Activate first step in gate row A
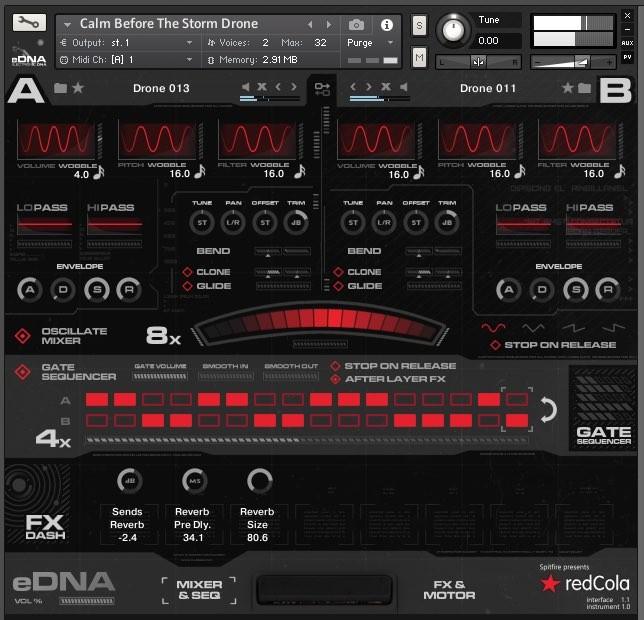 97,399
